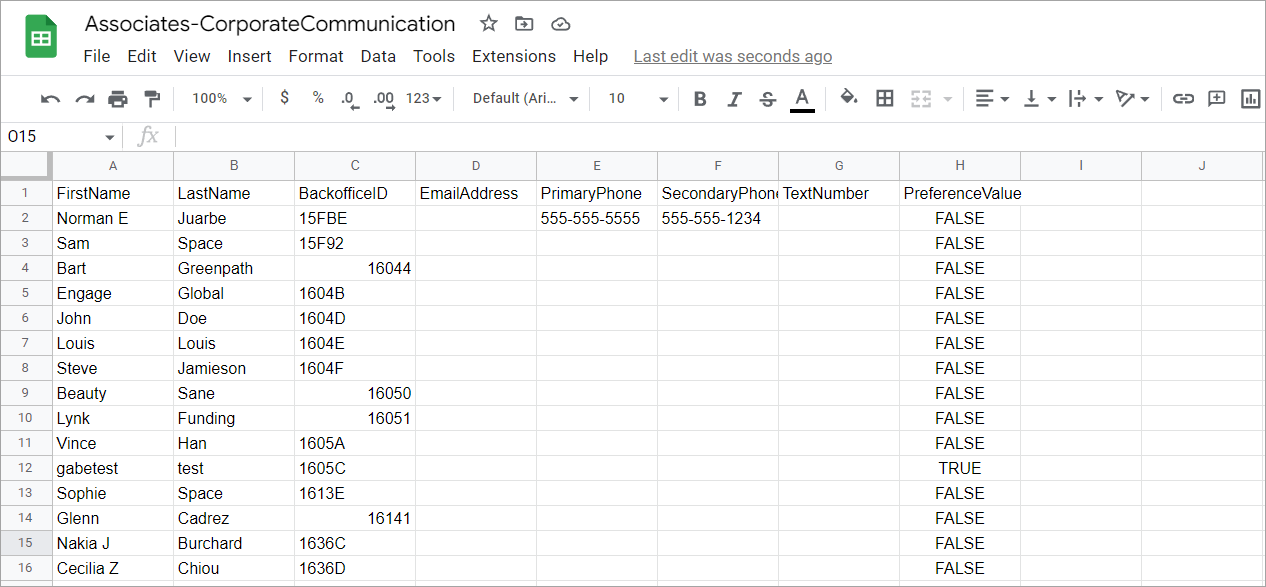The image size is (1266, 587).
Task: Click the 'Last edit was seconds ago' link
Action: 732,57
